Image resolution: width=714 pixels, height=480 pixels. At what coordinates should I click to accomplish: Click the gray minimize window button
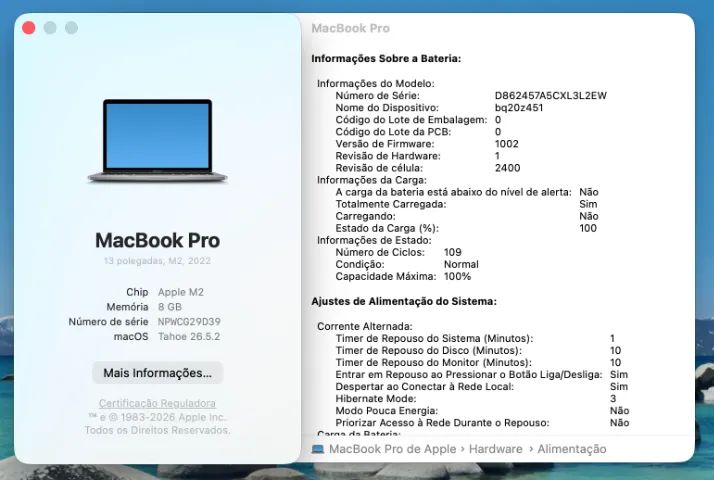coord(50,28)
